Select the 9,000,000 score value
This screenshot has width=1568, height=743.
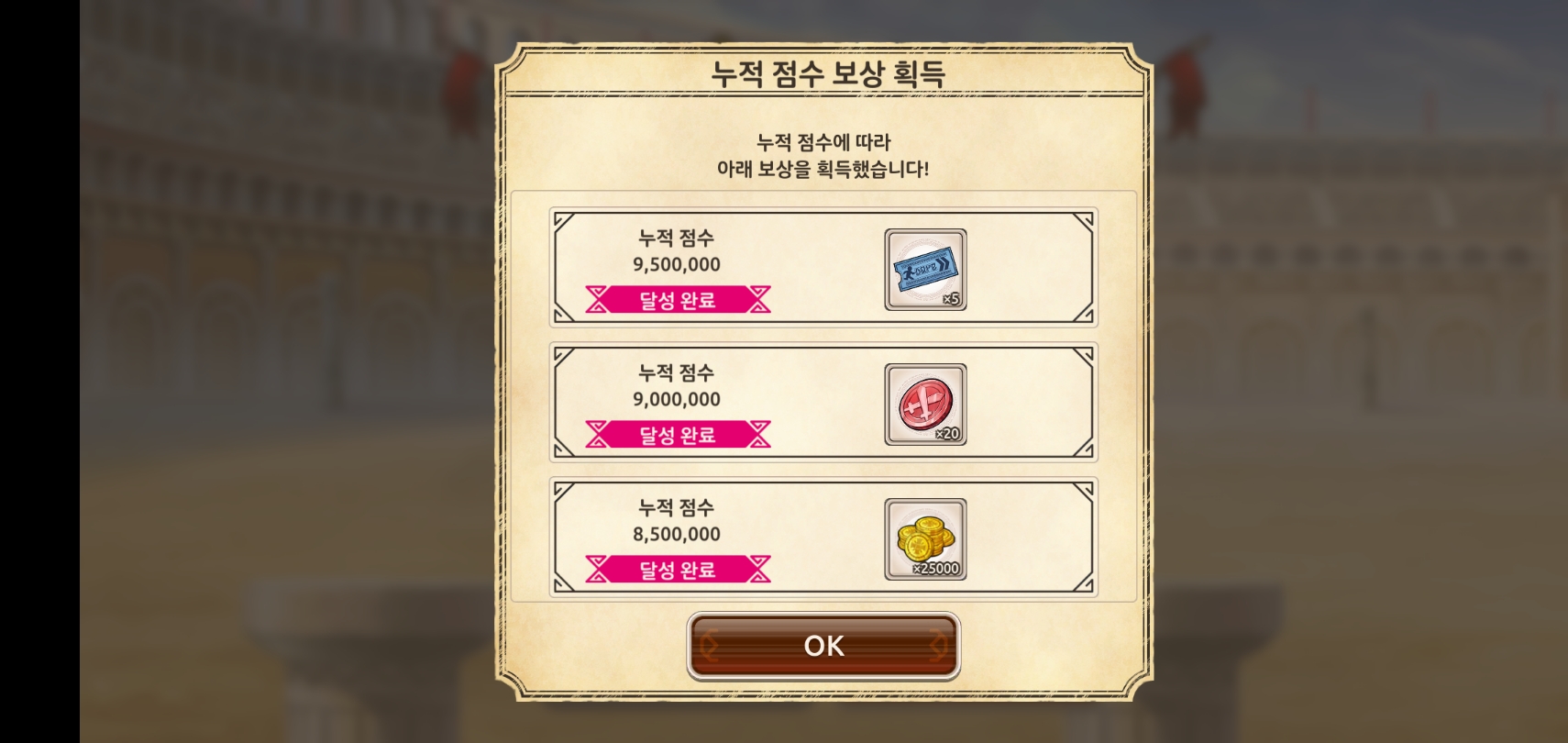pos(677,400)
